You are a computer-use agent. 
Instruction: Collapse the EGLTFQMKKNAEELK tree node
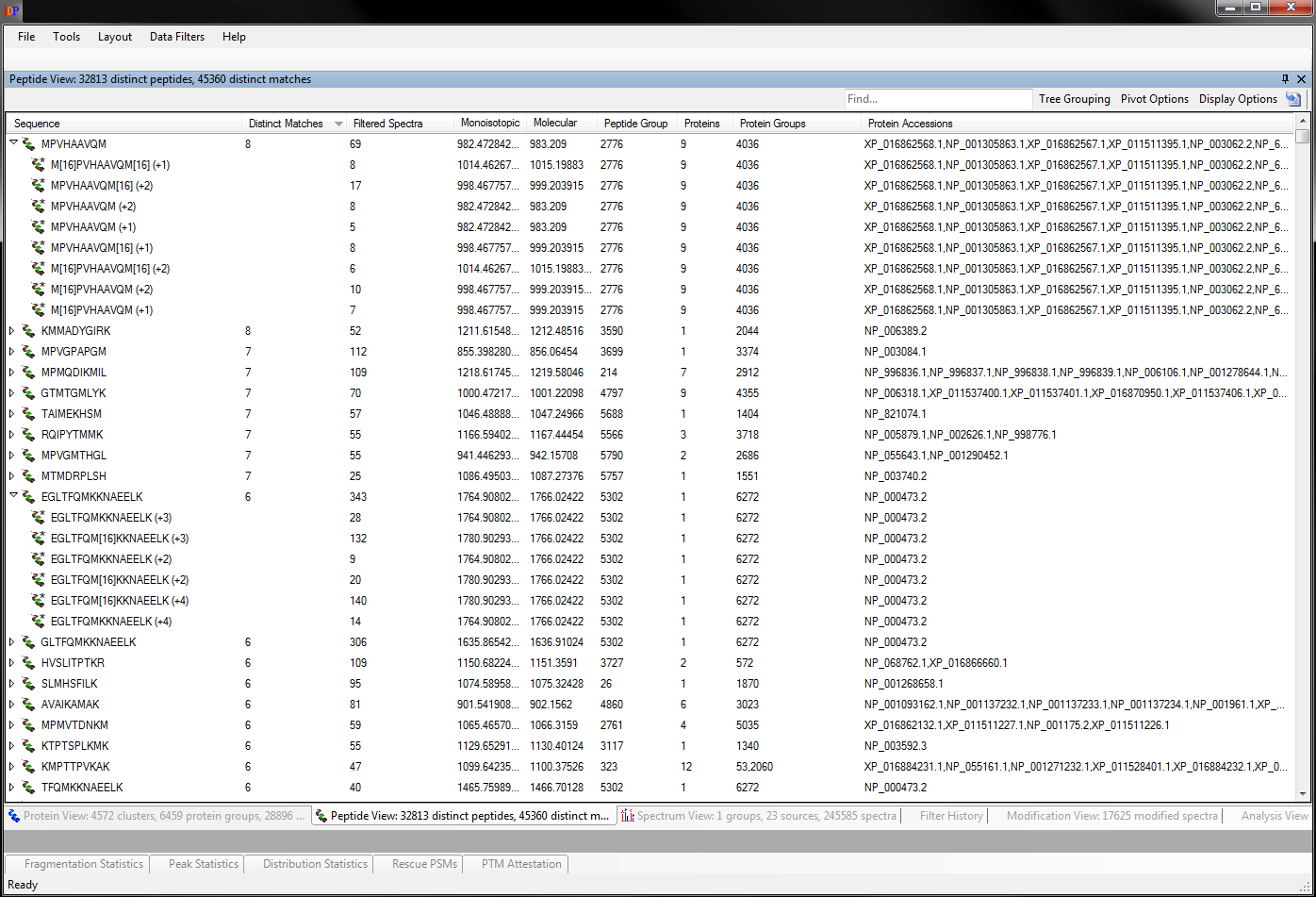point(13,496)
